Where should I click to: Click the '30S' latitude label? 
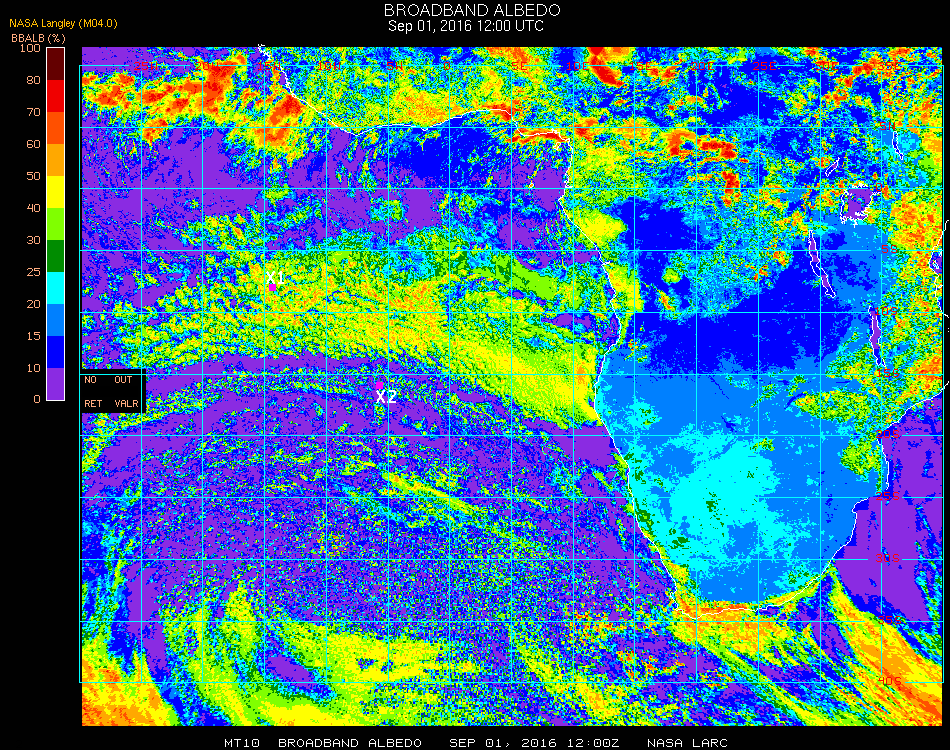click(888, 558)
